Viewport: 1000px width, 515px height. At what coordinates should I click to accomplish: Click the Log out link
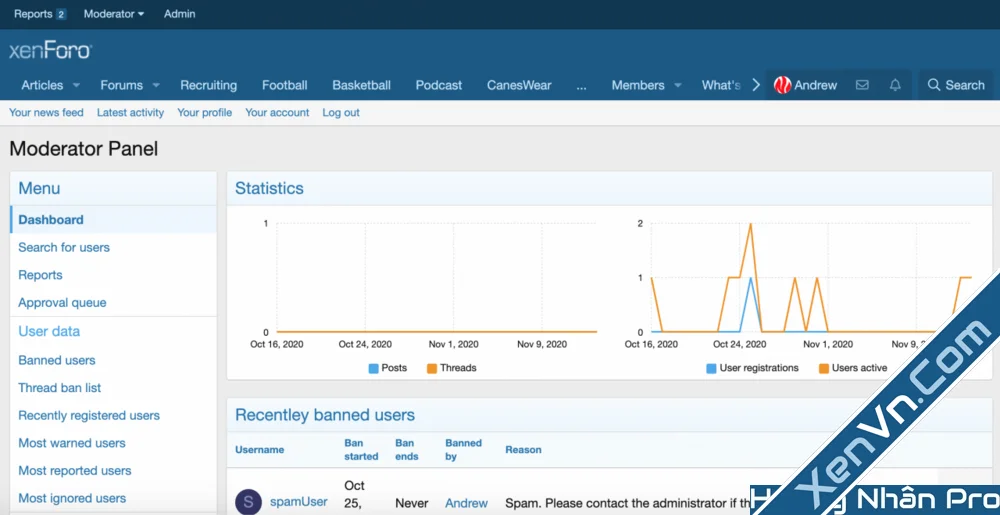(341, 113)
